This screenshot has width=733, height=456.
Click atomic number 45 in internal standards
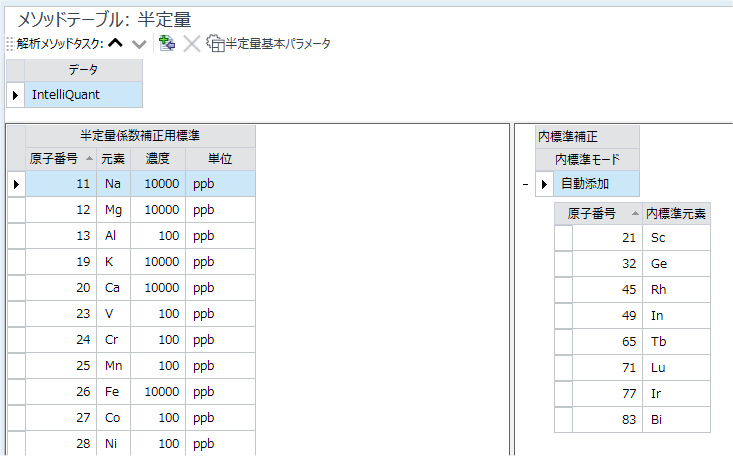pos(607,290)
